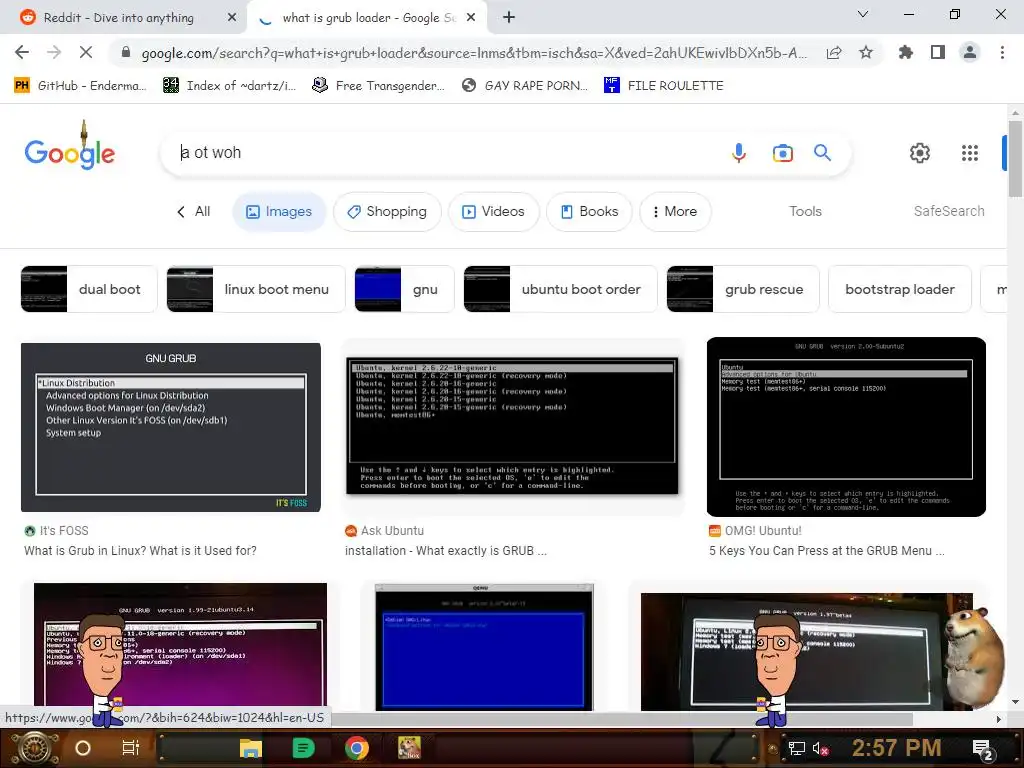
Task: Switch to the Reddit - Dive into anything tab
Action: click(x=119, y=18)
